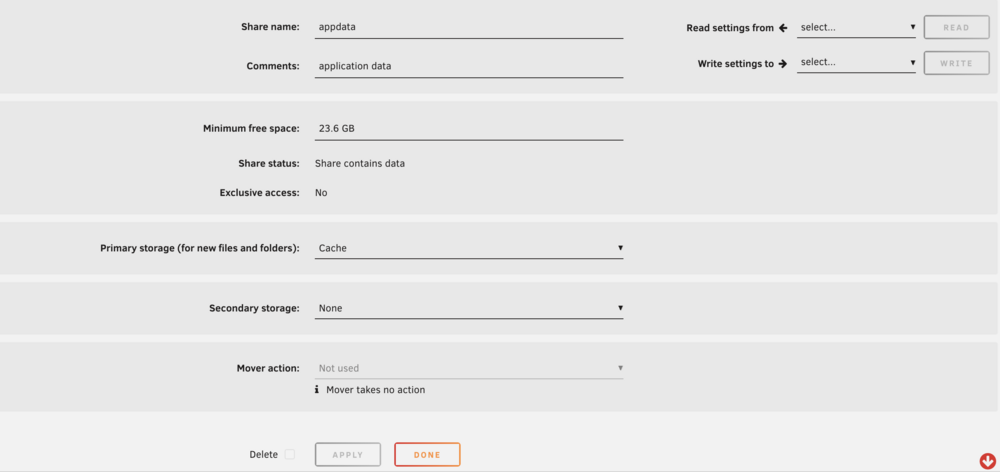Click the Mover action label
1000x472 pixels.
click(x=268, y=368)
